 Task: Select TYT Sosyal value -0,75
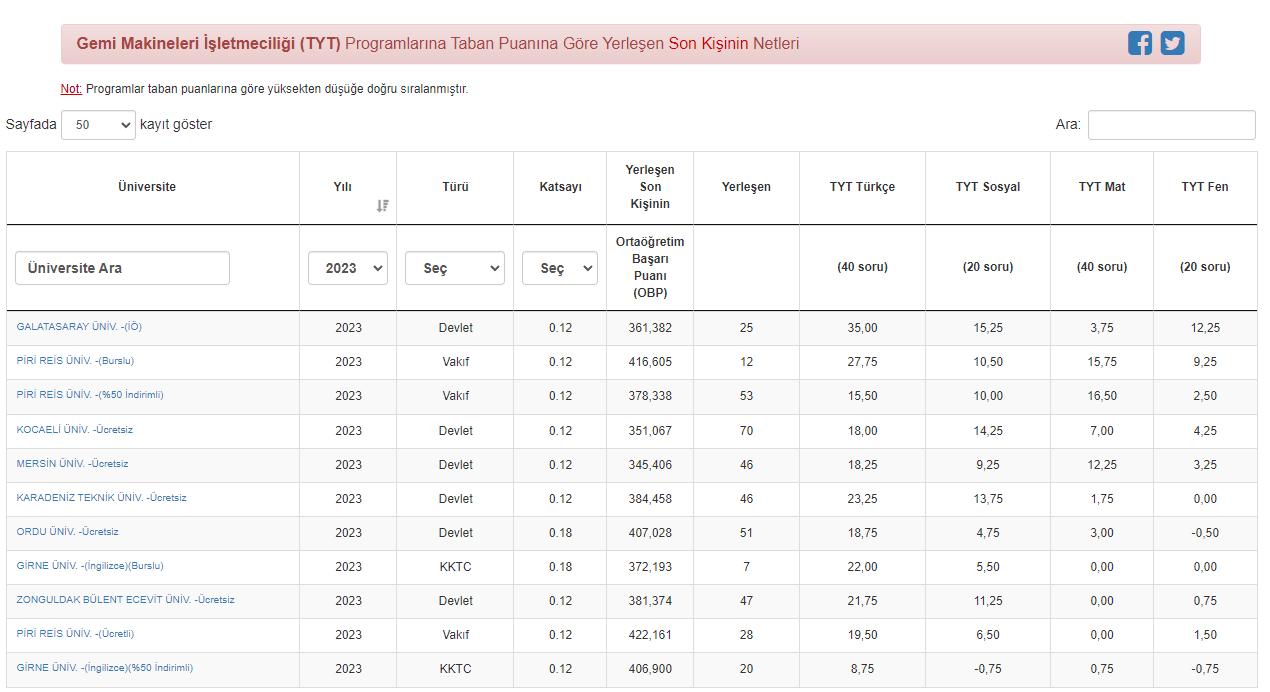pos(988,669)
